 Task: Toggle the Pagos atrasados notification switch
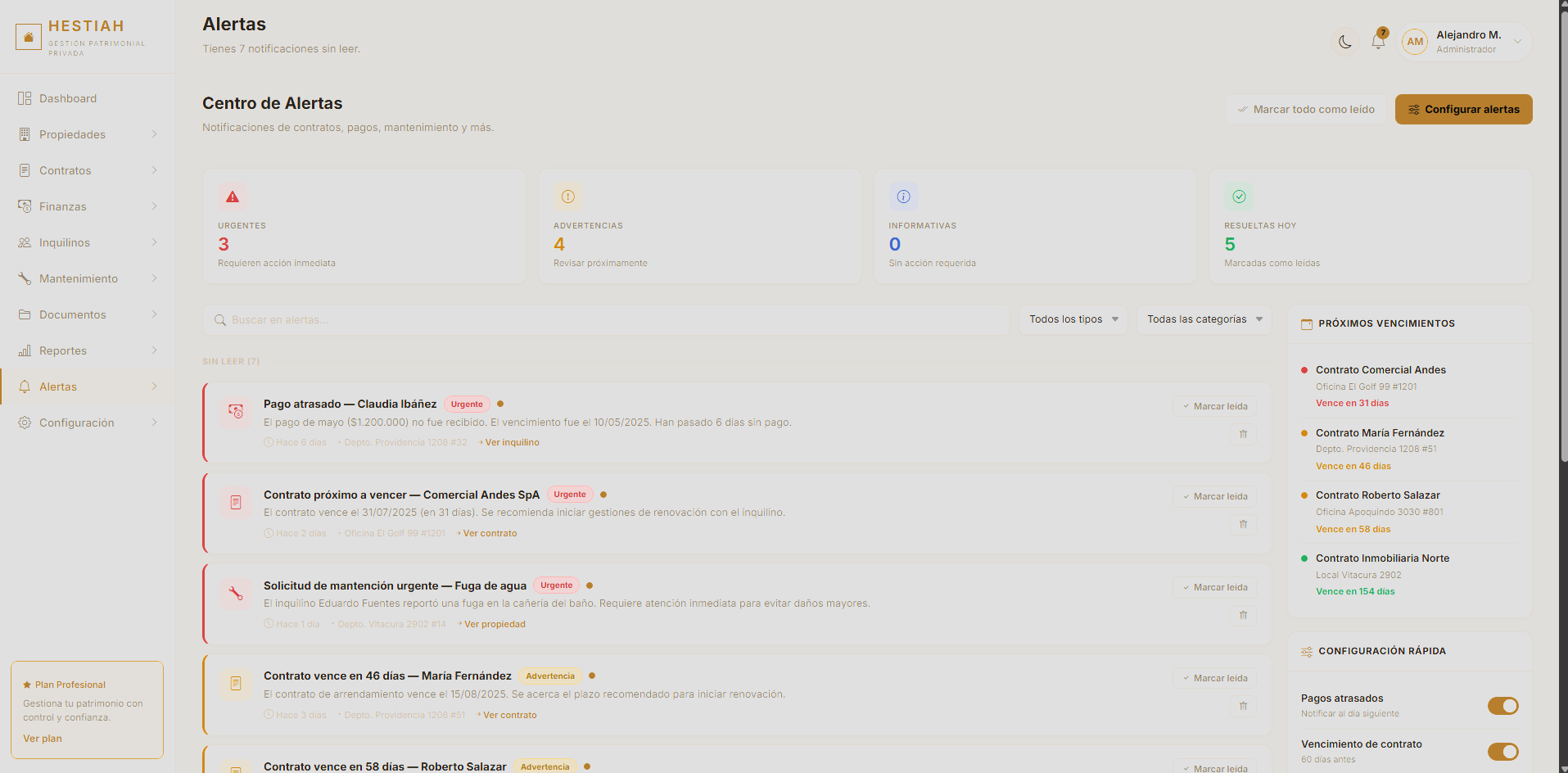1503,706
